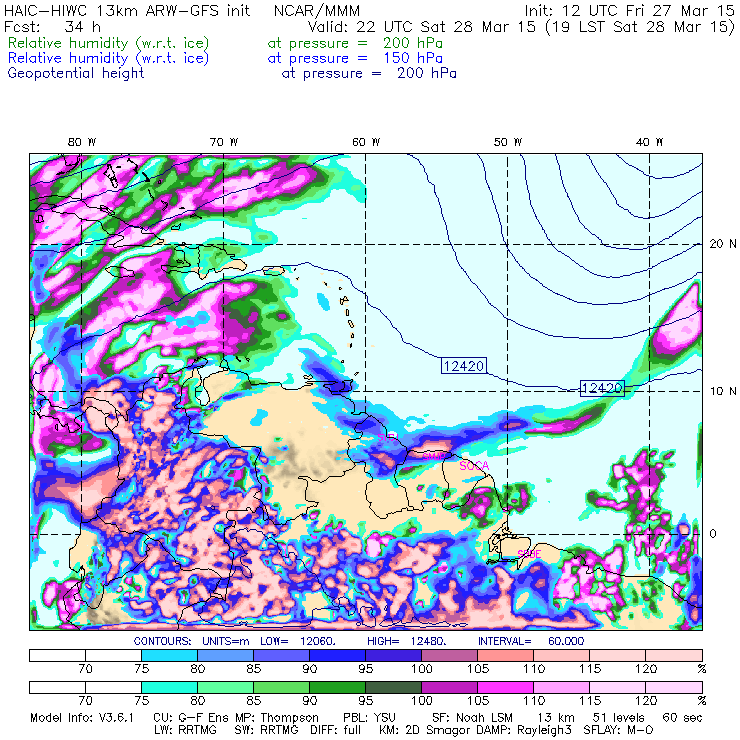Viewport: 740px width, 740px height.
Task: Click the '70 W' longitude label
Action: point(224,142)
